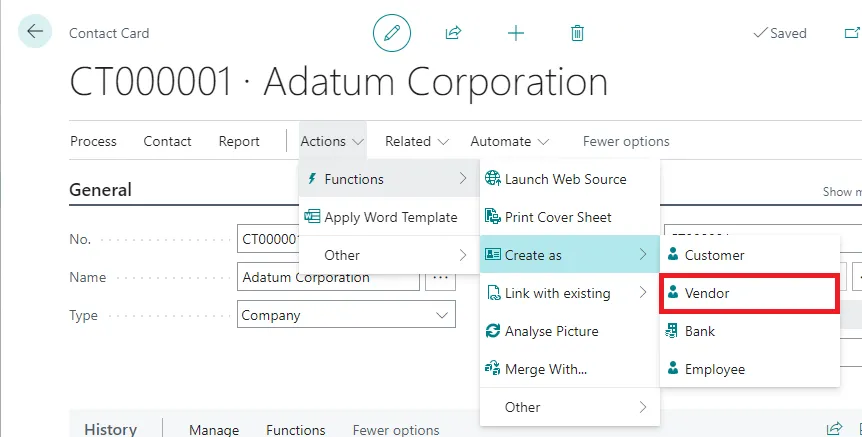This screenshot has width=862, height=437.
Task: Click the No. input field
Action: pos(268,239)
